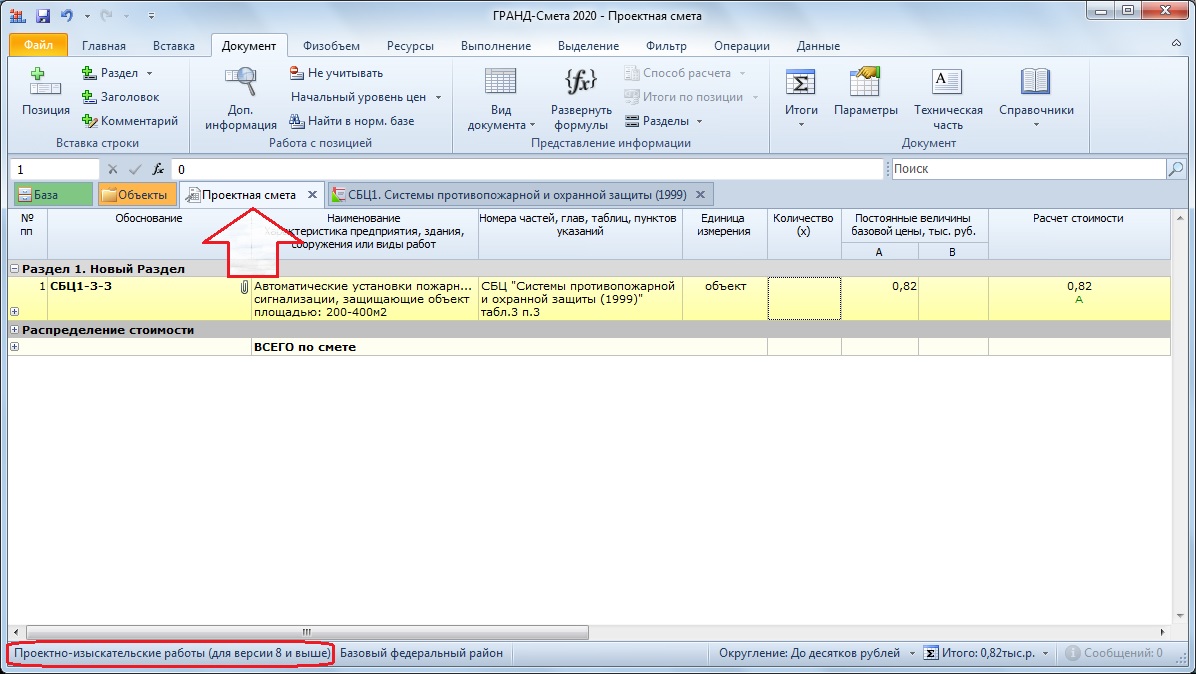The image size is (1196, 674).
Task: Expand Распределение стоимости section
Action: (14, 329)
